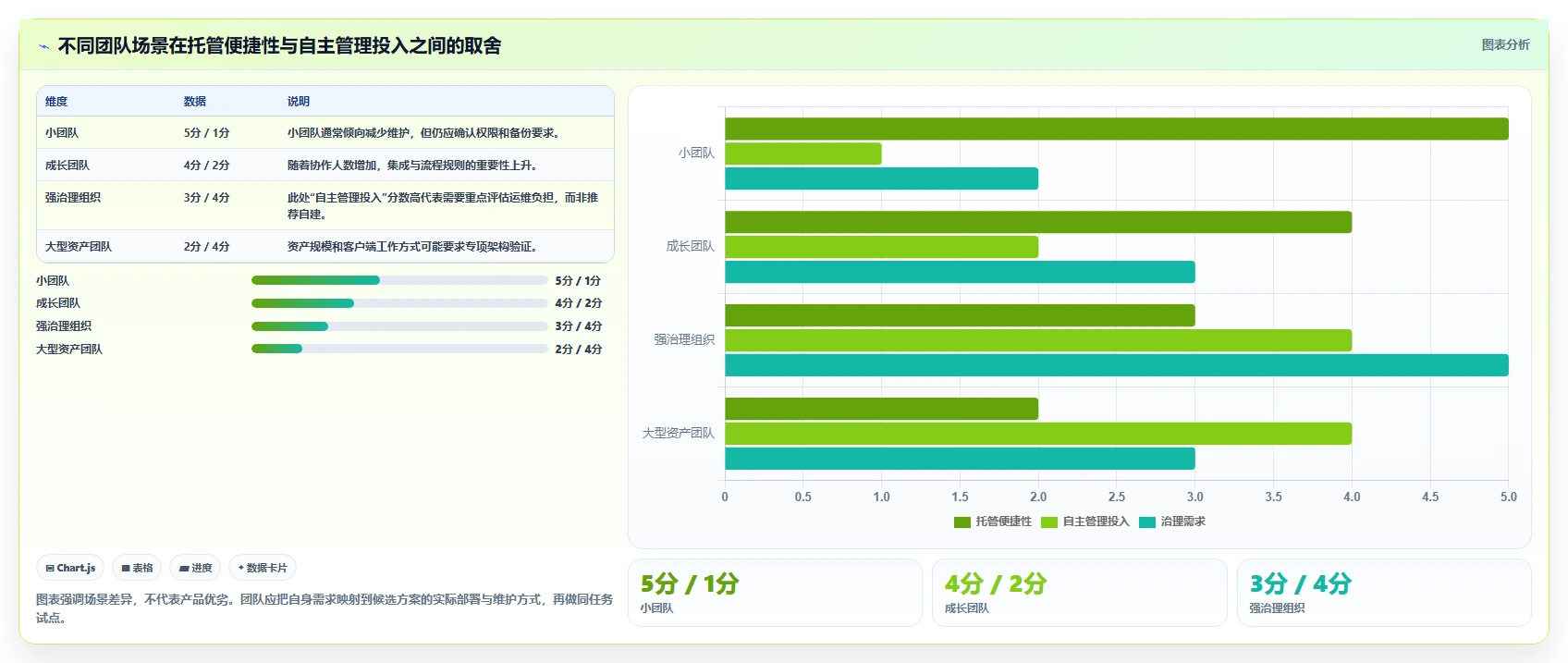Click the chart title about 托管便捷性与自主管理投入
The height and width of the screenshot is (663, 1568).
279,45
